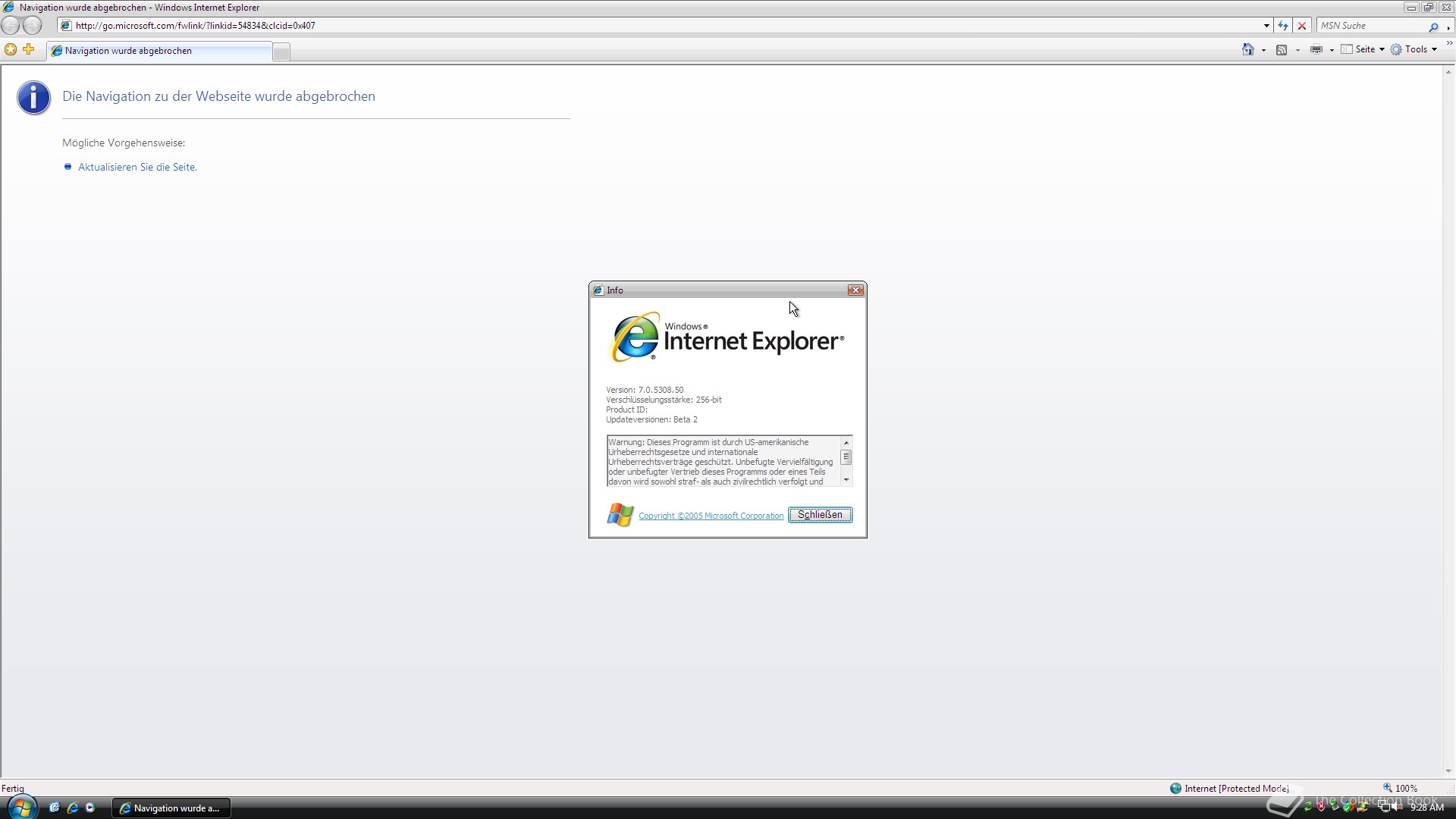This screenshot has height=819, width=1456.
Task: Click the address bar URL field
Action: tap(660, 26)
